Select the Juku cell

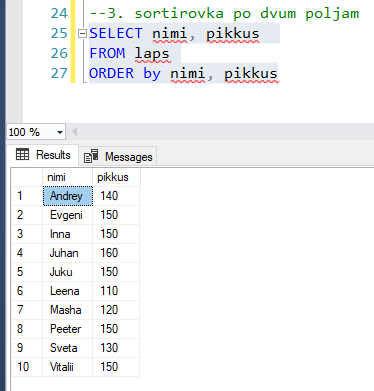pos(68,272)
